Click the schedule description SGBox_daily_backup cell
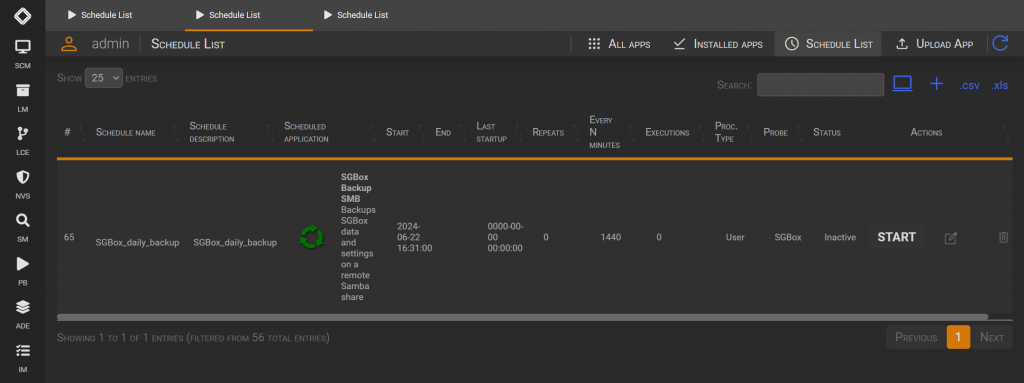The width and height of the screenshot is (1024, 383). click(235, 242)
